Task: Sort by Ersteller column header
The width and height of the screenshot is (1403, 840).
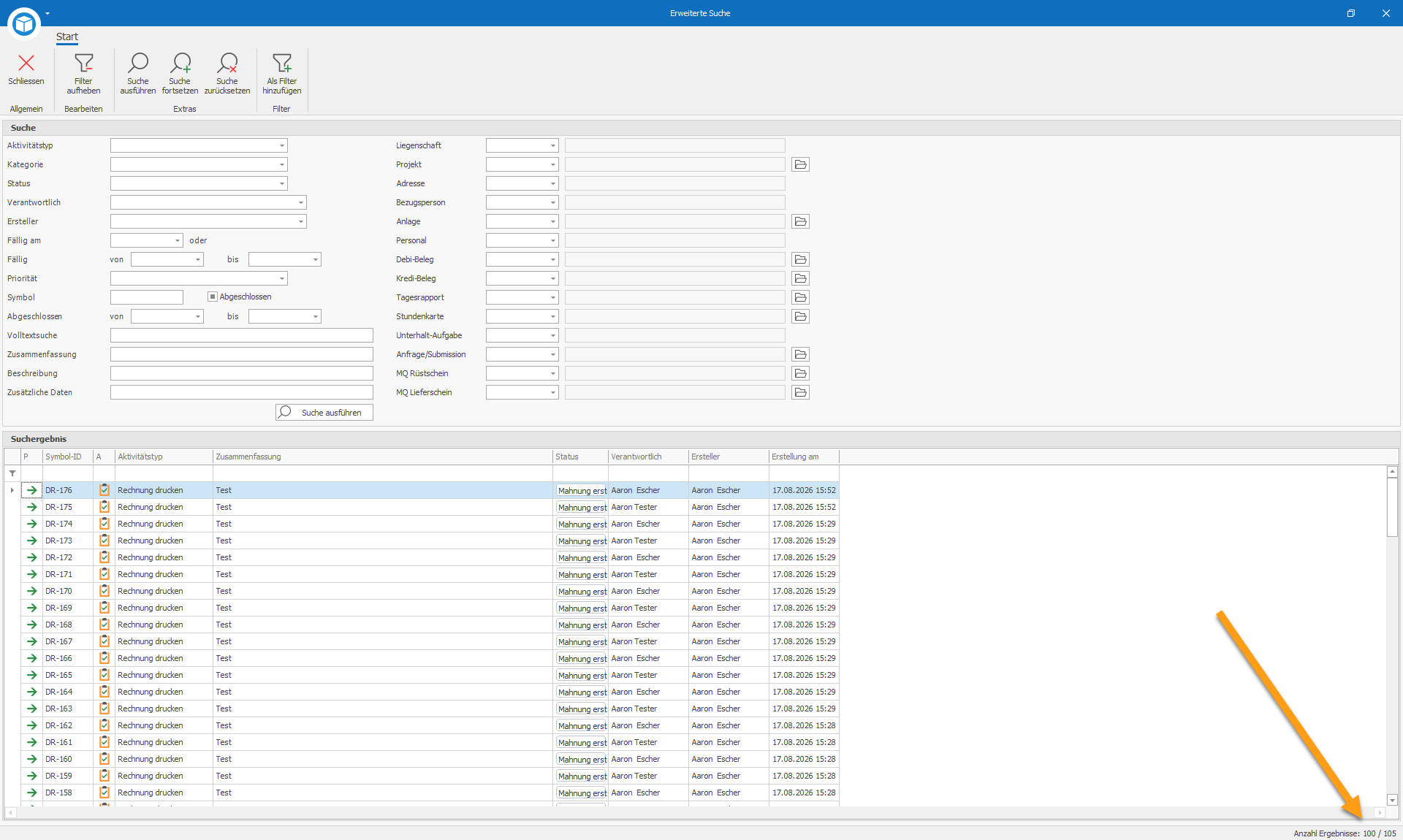Action: 729,457
